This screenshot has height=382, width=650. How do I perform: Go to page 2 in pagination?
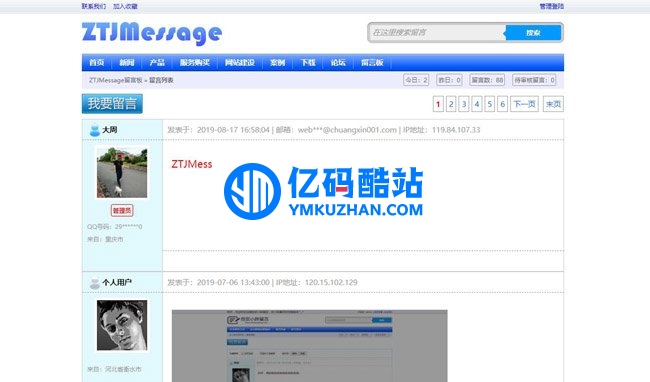451,104
